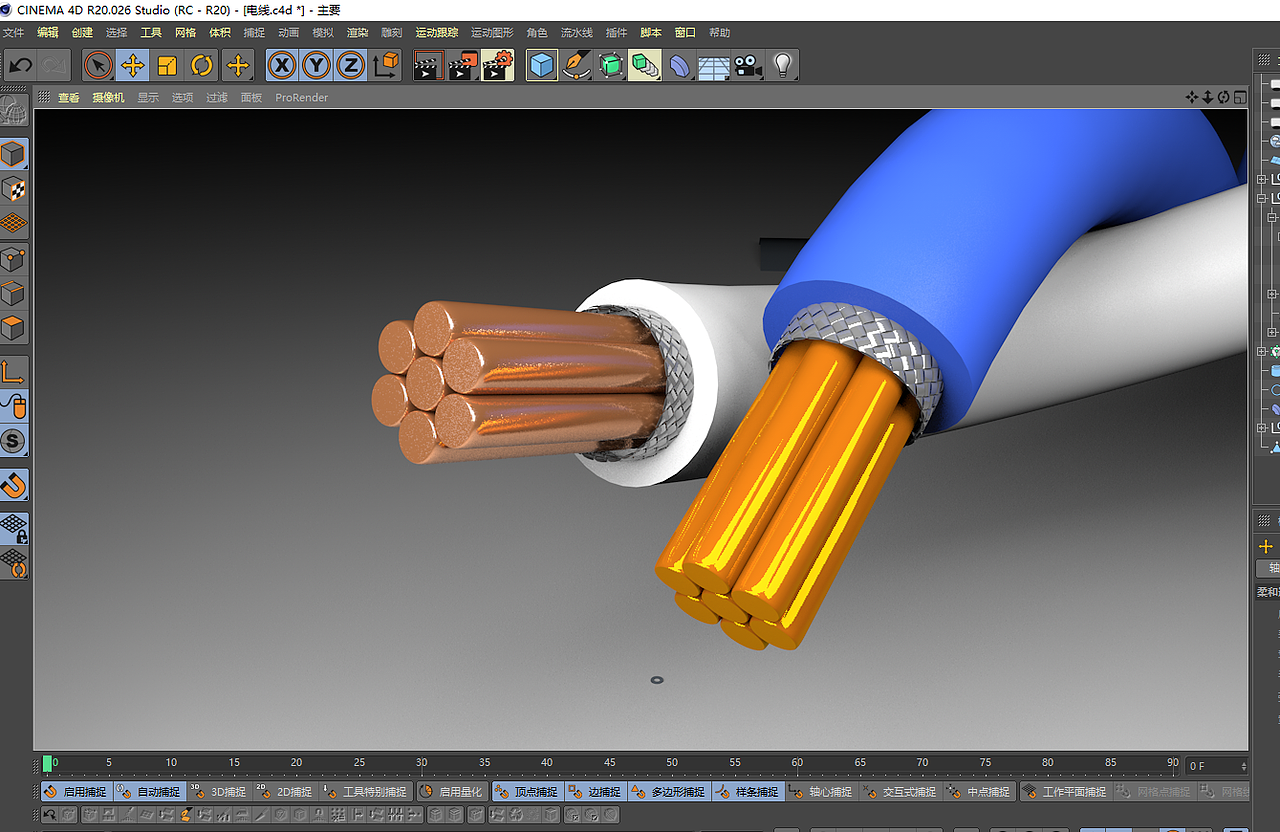Enable Axis mode L-shaped icon
Screen dimensions: 1280x832
click(13, 372)
